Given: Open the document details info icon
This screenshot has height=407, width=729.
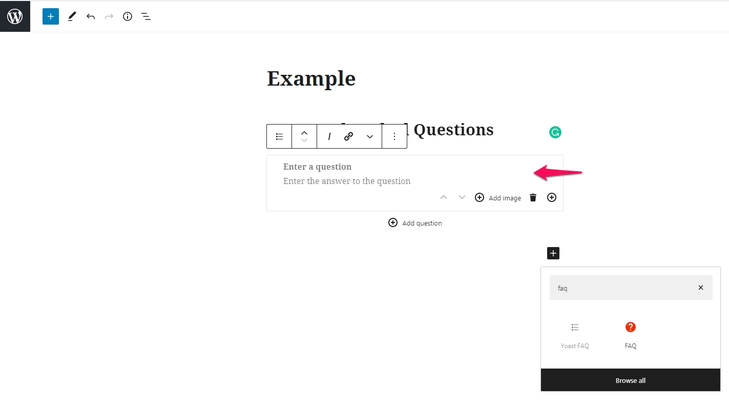Looking at the screenshot, I should [127, 17].
